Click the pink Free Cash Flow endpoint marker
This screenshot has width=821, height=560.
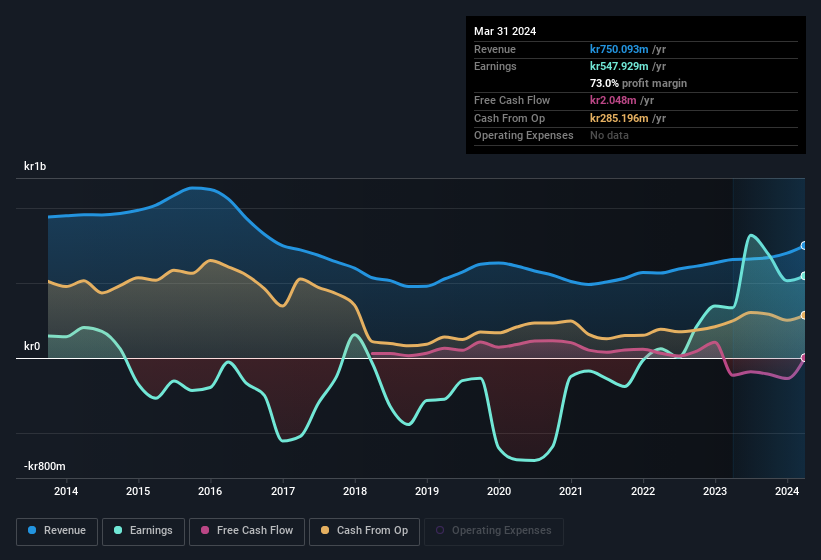(804, 358)
